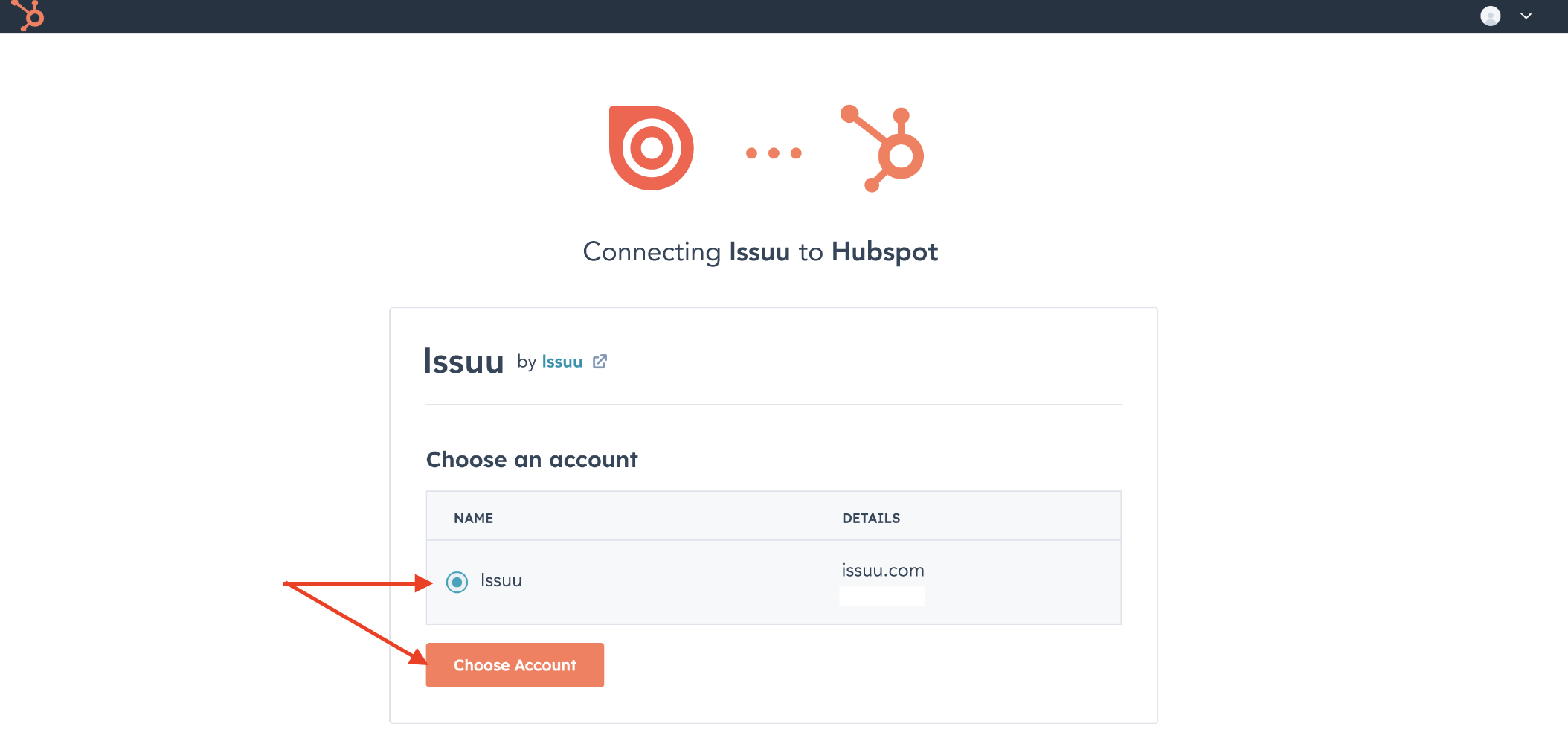
Task: Select the Issuu account radio button
Action: coord(457,582)
